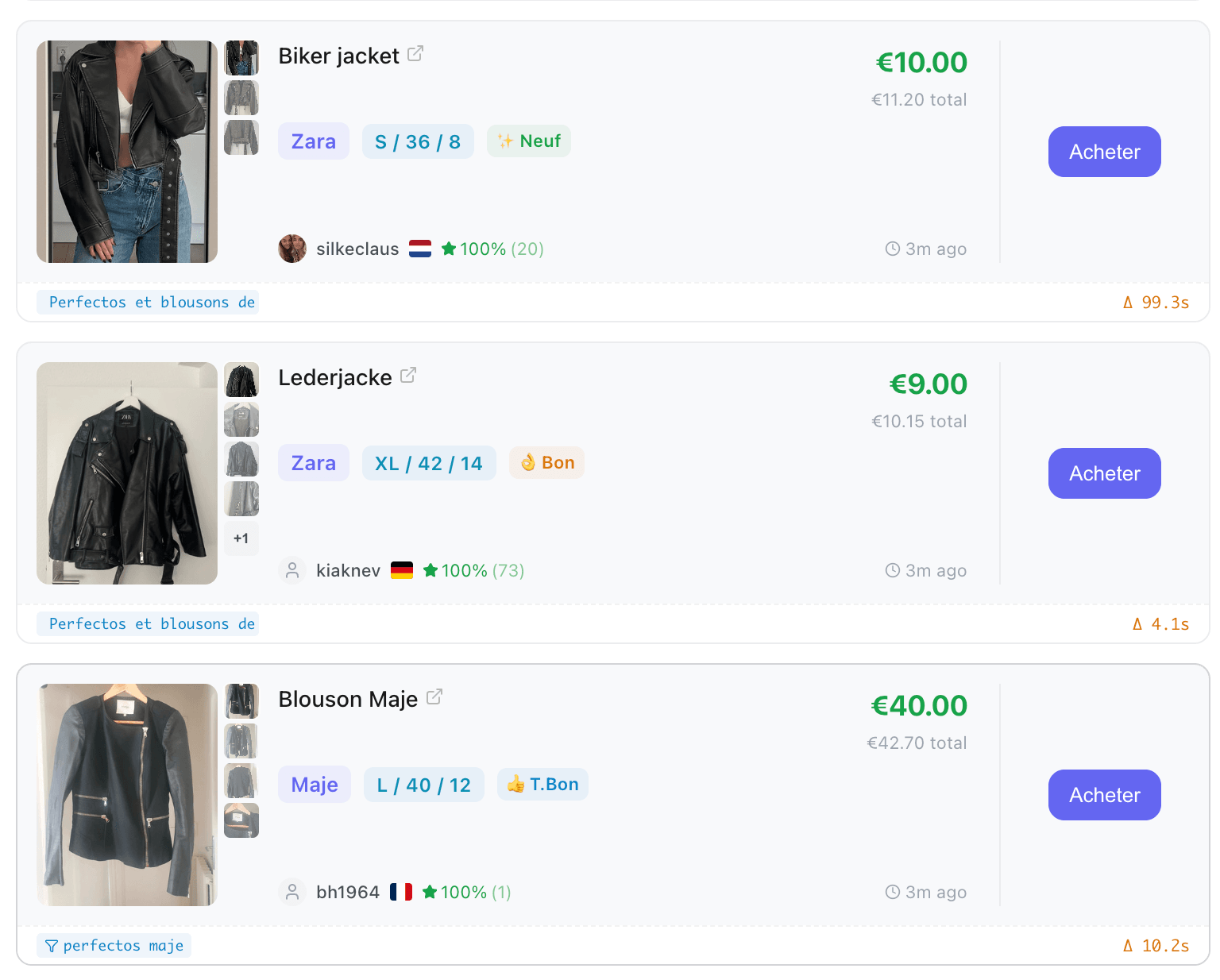Viewport: 1220px width, 980px height.
Task: Open the Lederjacke external link icon
Action: point(408,374)
